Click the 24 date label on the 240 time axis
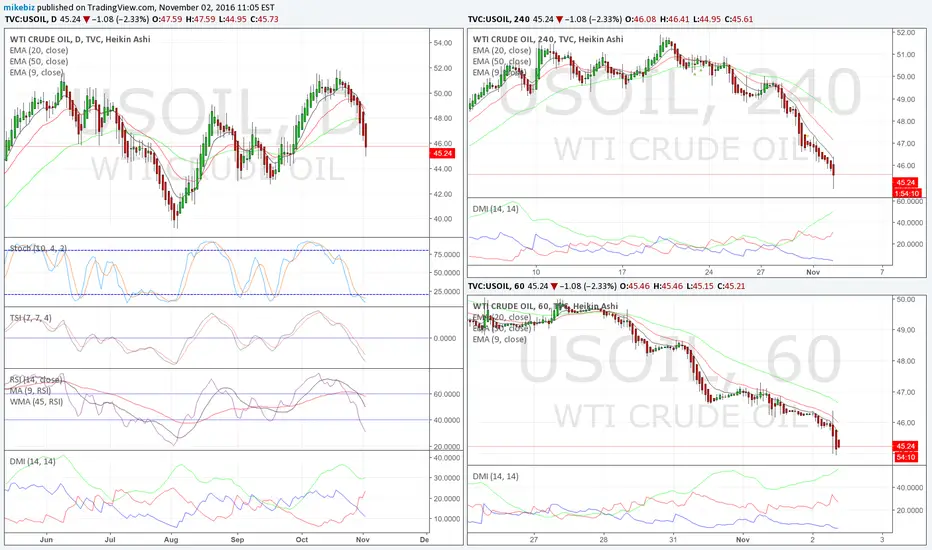Screen dimensions: 932x550 click(709, 272)
